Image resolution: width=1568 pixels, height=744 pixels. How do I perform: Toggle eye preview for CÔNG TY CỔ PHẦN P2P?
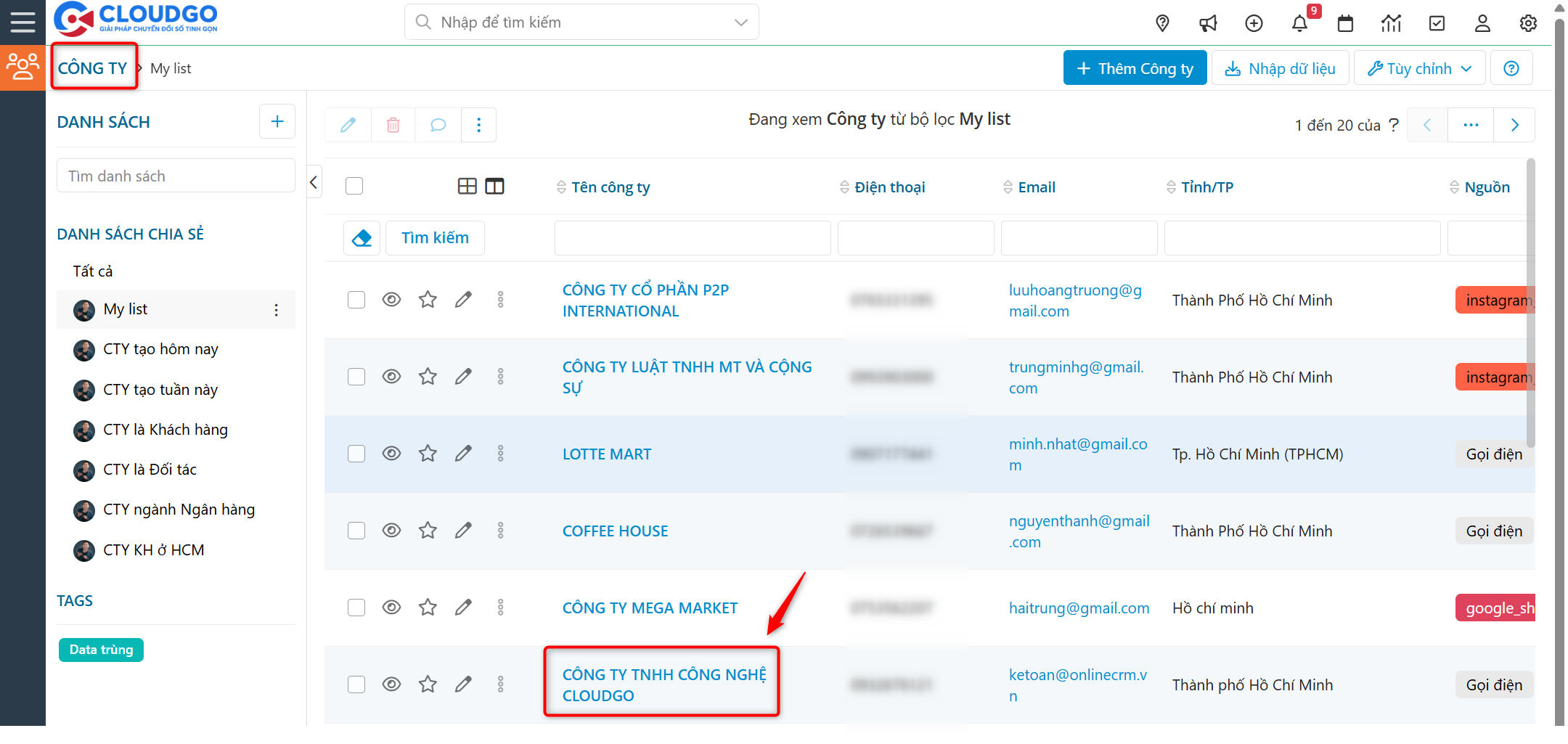tap(391, 300)
